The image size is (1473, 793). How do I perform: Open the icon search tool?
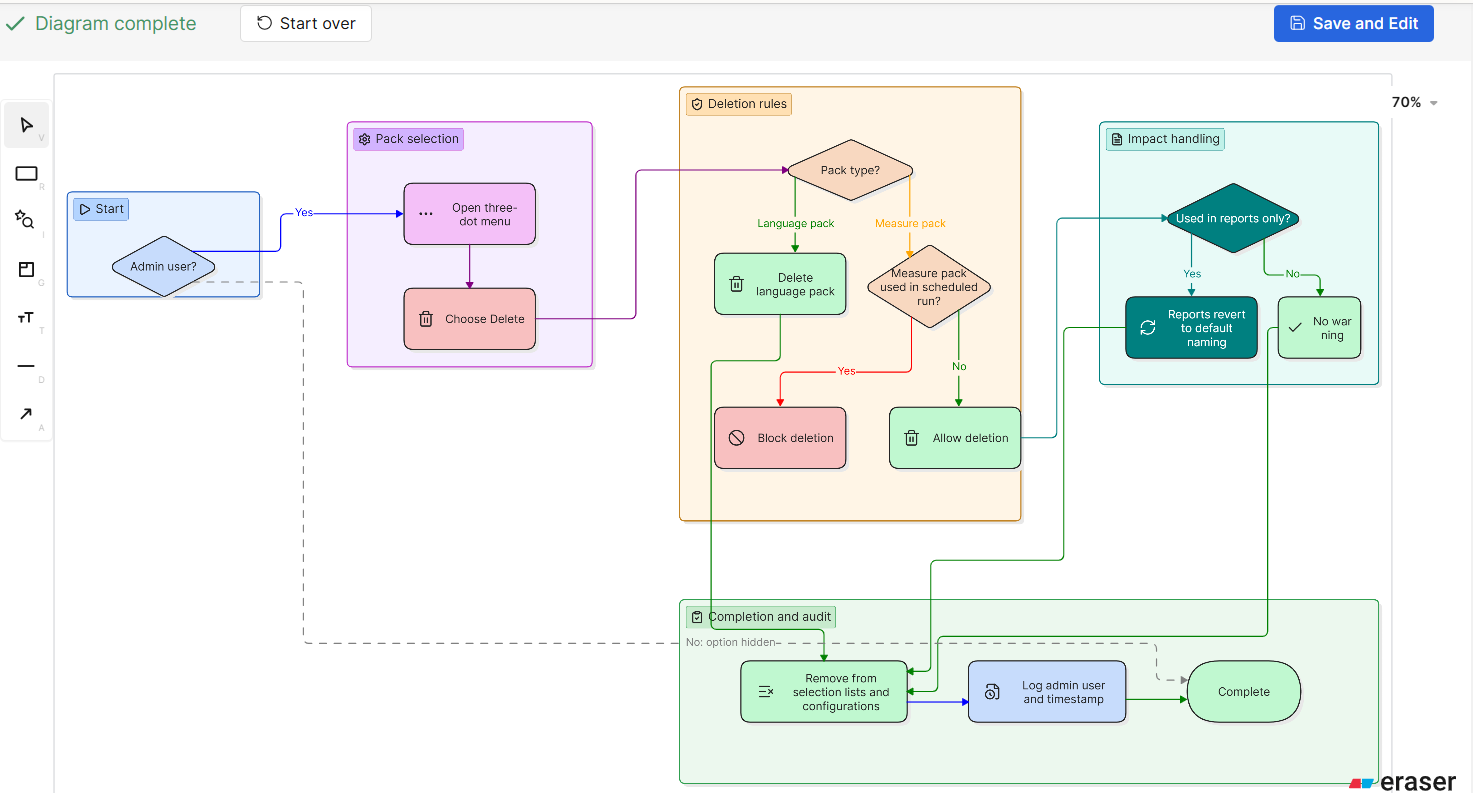pos(26,220)
